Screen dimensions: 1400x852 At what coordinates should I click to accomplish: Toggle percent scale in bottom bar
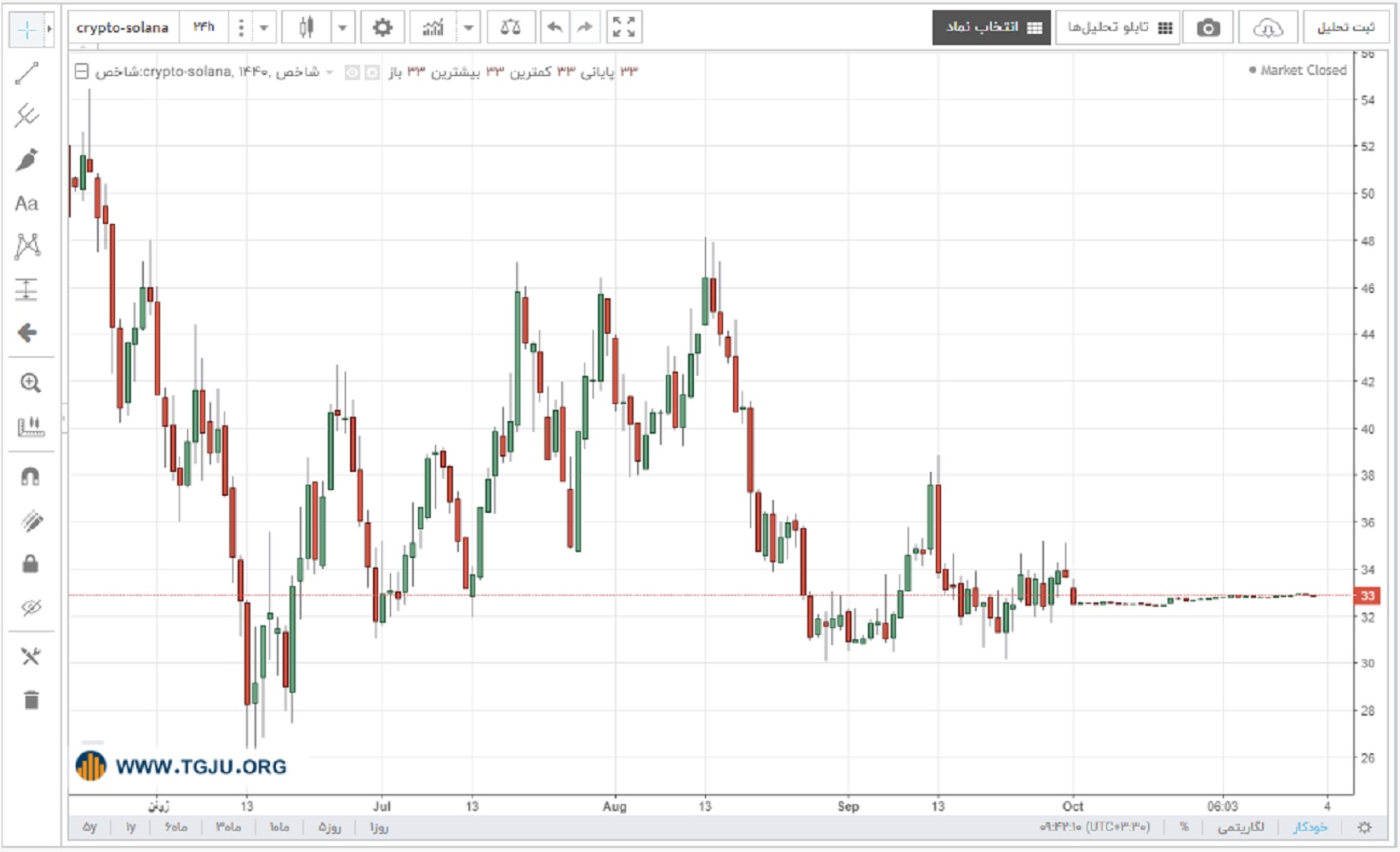coord(1184,827)
